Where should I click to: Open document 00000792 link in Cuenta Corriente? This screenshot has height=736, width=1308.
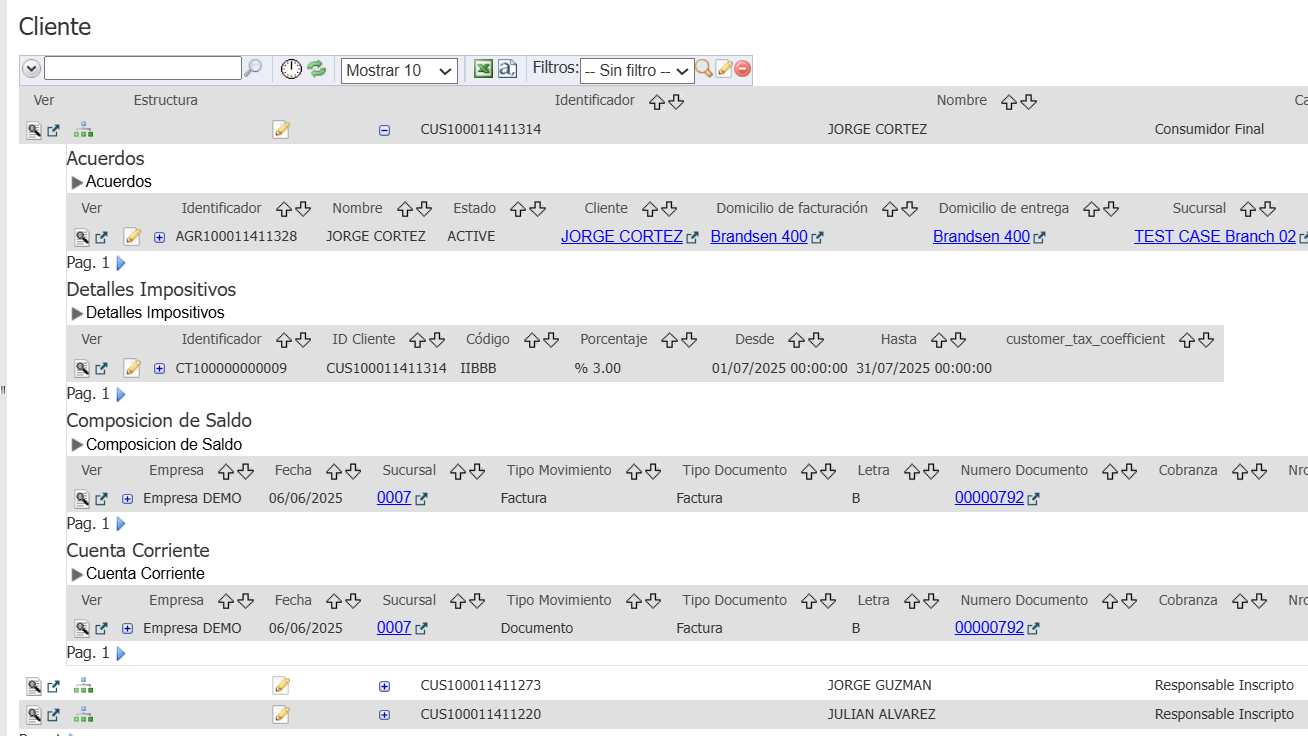(x=989, y=628)
